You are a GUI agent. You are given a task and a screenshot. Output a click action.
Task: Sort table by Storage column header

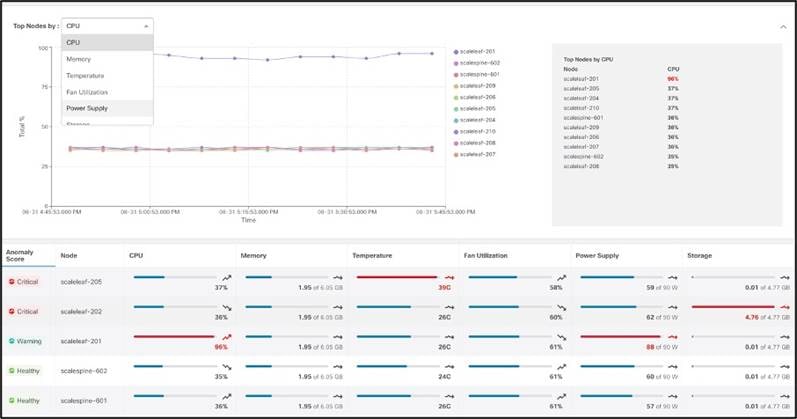click(699, 255)
